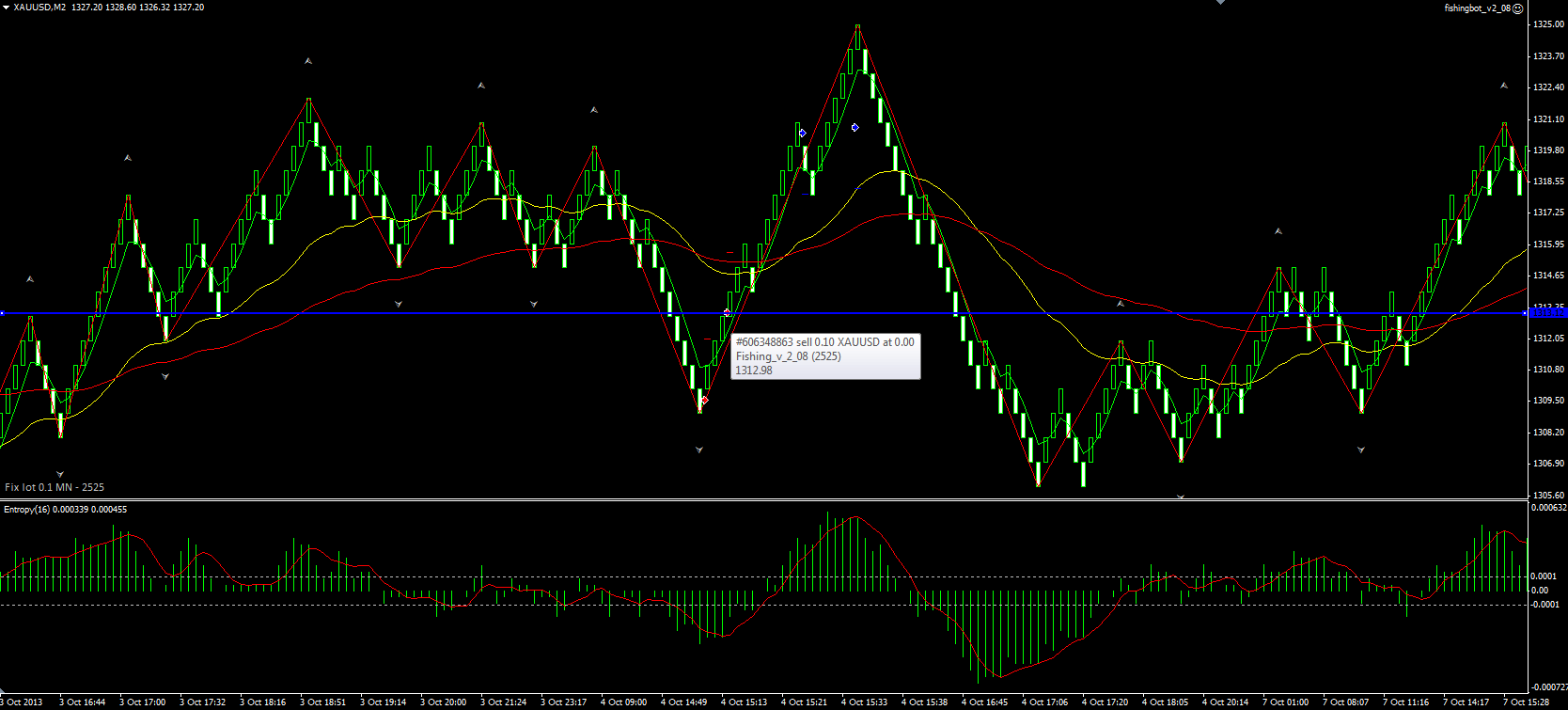
Task: Click the '7 Oct 14:17' time axis label
Action: coord(1466,702)
